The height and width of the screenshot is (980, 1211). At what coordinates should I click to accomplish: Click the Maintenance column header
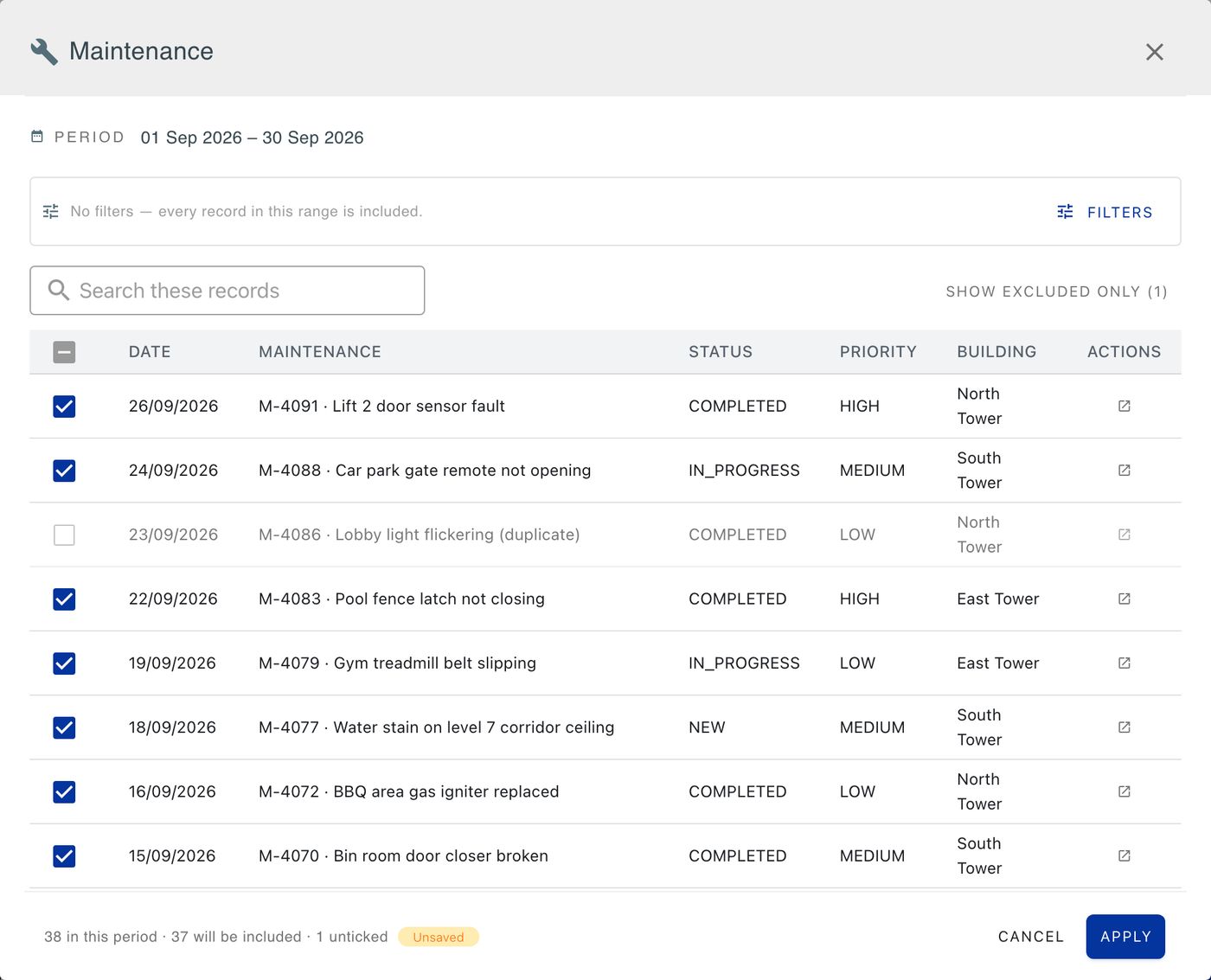320,352
